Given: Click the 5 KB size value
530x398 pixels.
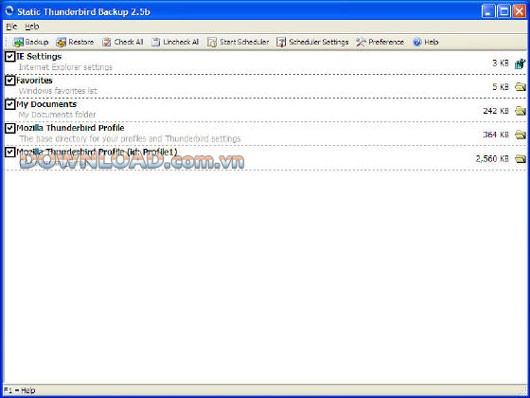Looking at the screenshot, I should (x=500, y=87).
